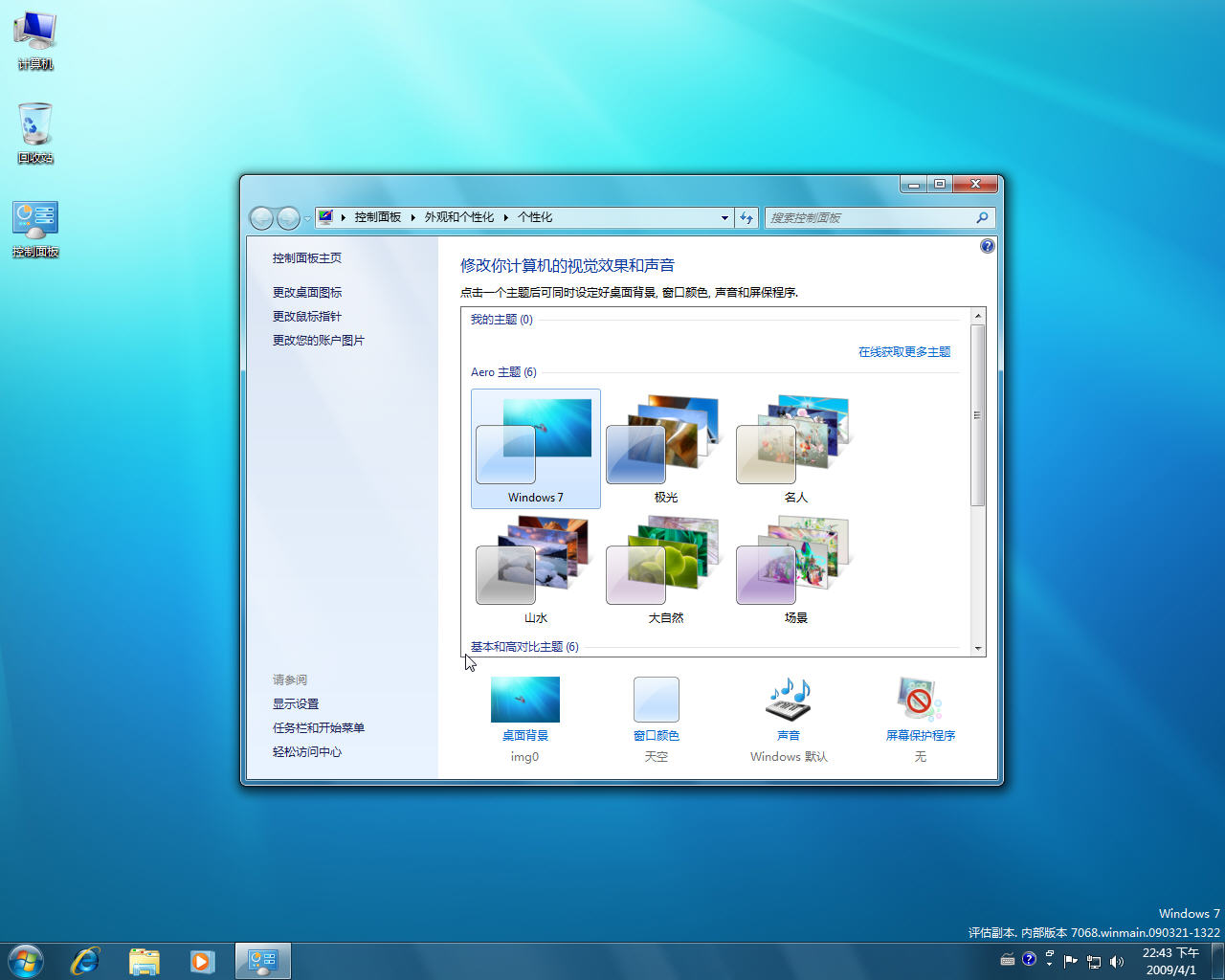This screenshot has width=1225, height=980.
Task: Select the 控制面板 desktop shortcut icon
Action: click(35, 229)
